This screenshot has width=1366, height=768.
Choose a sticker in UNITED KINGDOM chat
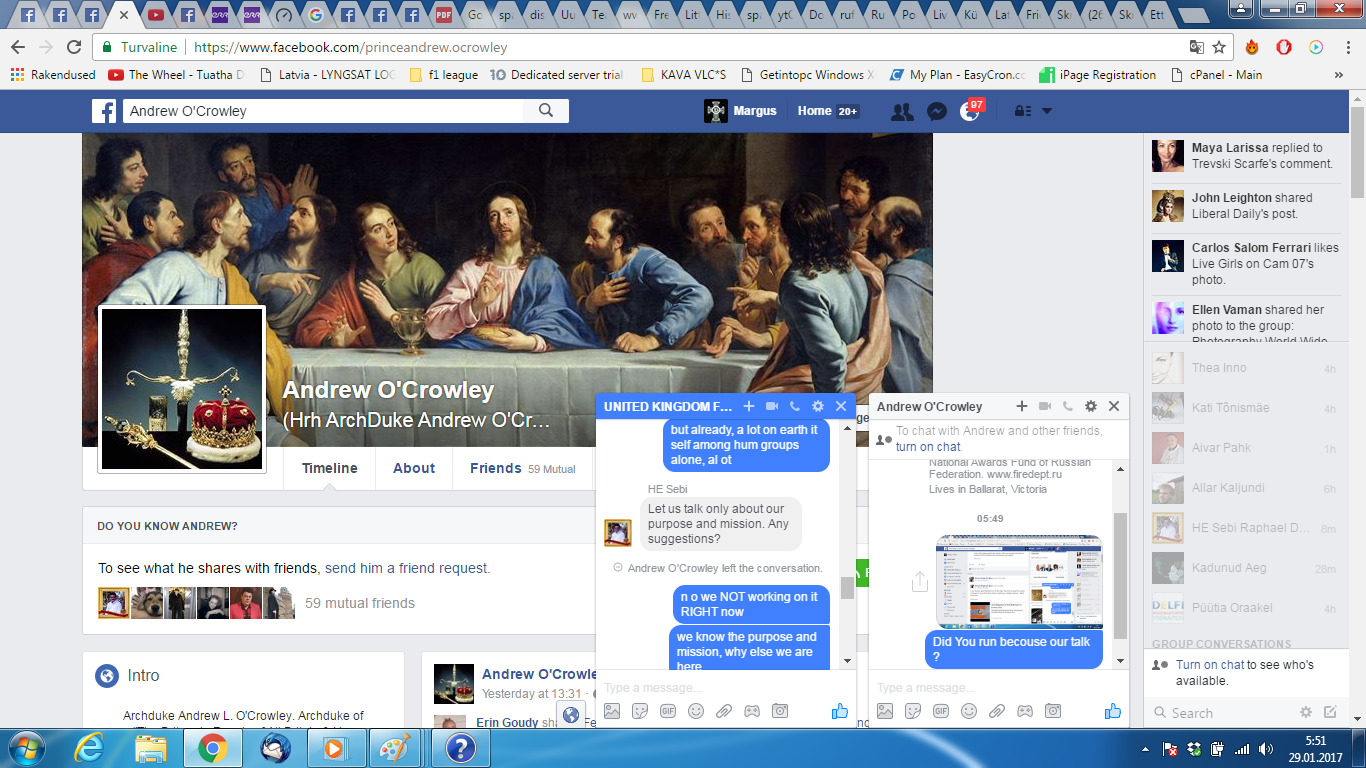(640, 711)
